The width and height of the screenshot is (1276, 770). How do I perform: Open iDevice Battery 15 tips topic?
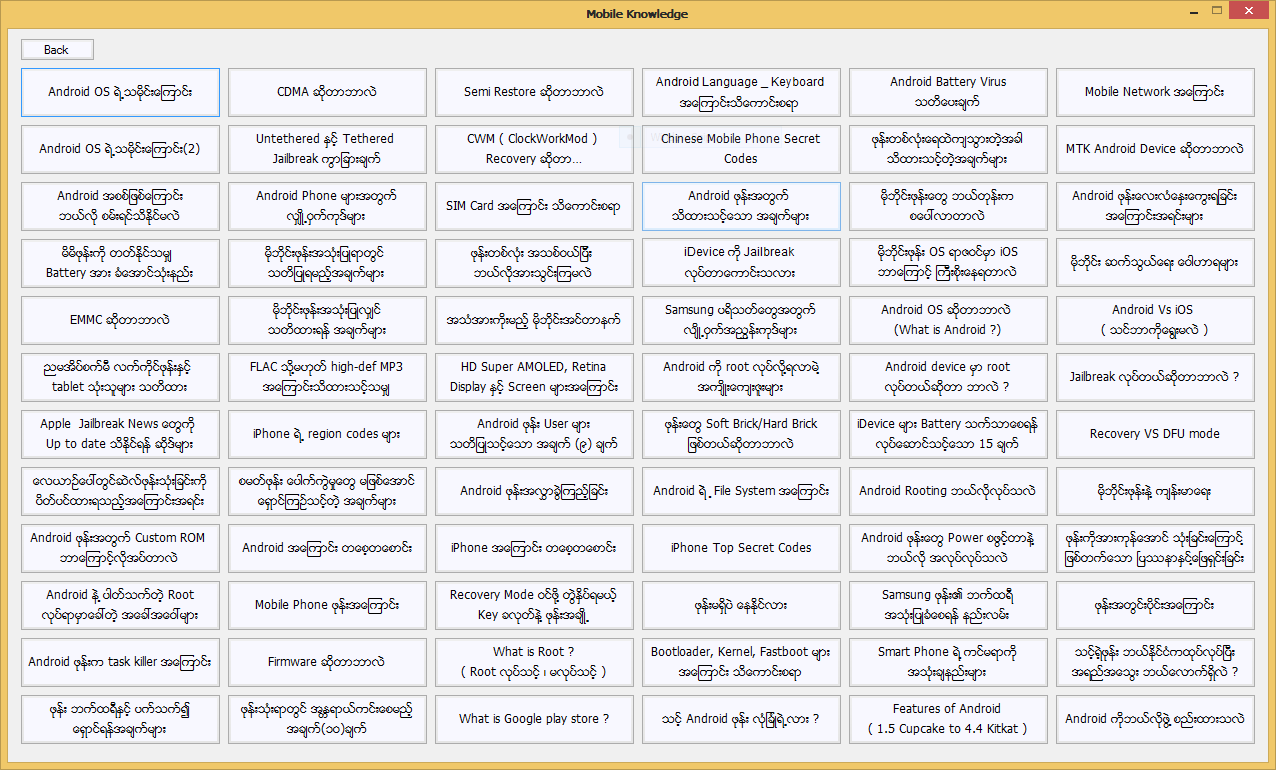(x=948, y=434)
